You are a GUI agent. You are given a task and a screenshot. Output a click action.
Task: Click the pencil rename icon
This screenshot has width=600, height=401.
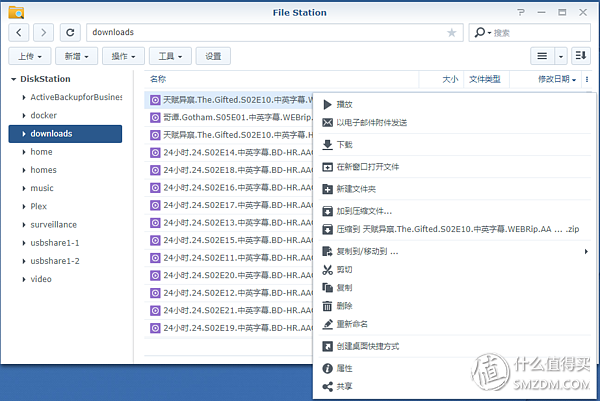327,324
